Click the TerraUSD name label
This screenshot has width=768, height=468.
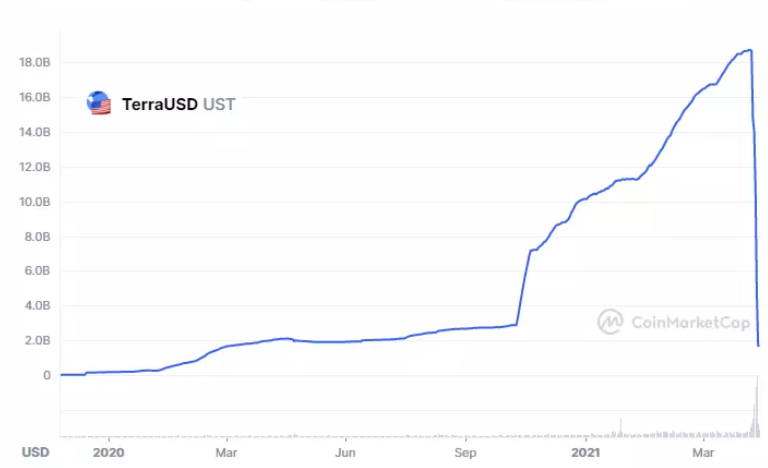pos(159,103)
